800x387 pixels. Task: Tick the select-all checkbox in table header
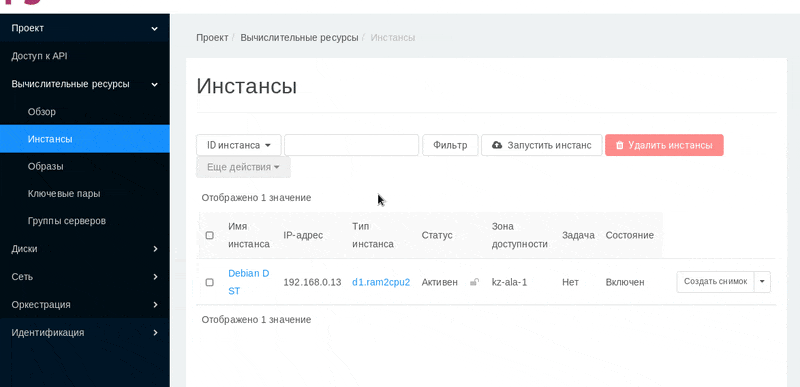click(x=209, y=236)
